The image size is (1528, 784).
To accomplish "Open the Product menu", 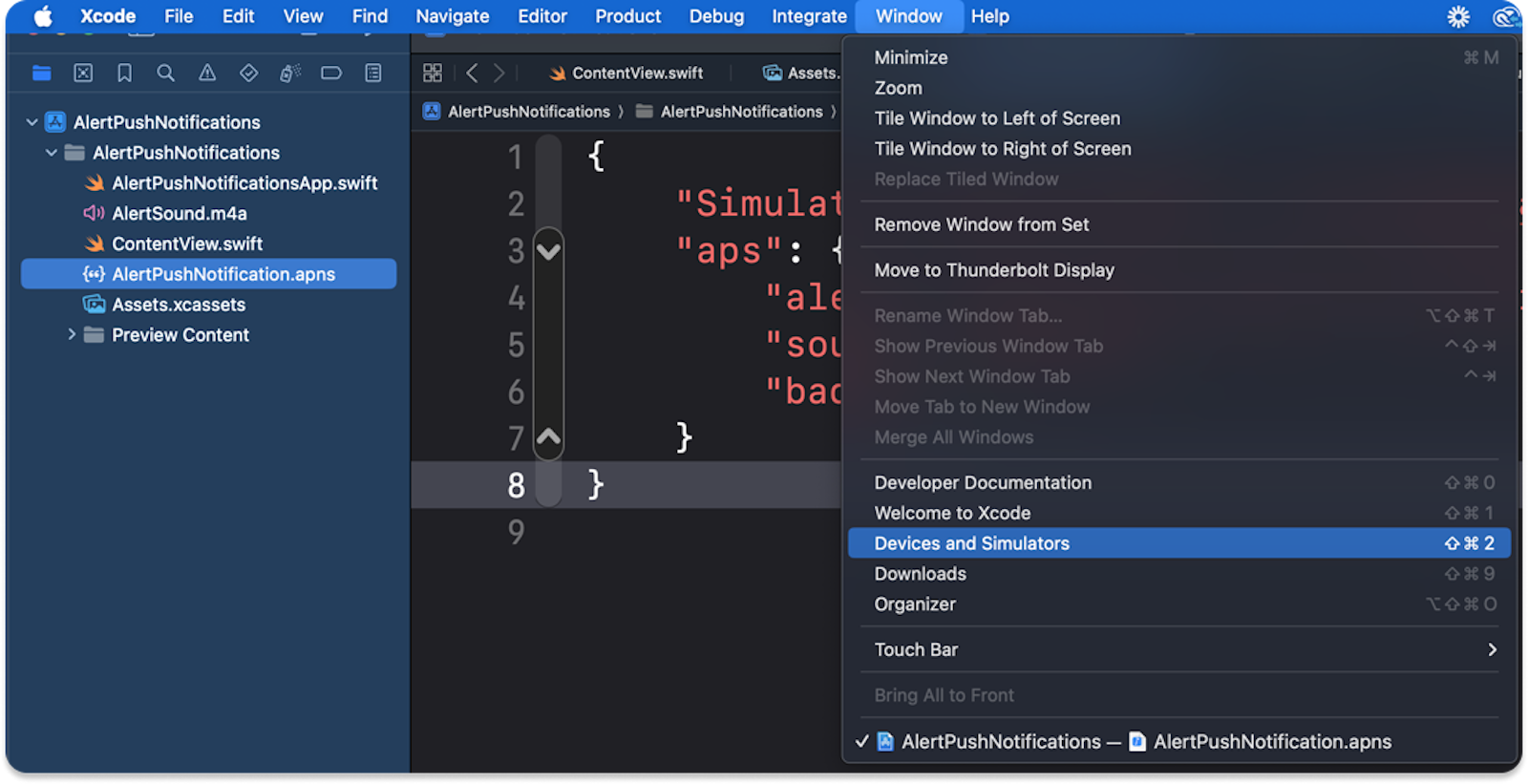I will tap(627, 16).
